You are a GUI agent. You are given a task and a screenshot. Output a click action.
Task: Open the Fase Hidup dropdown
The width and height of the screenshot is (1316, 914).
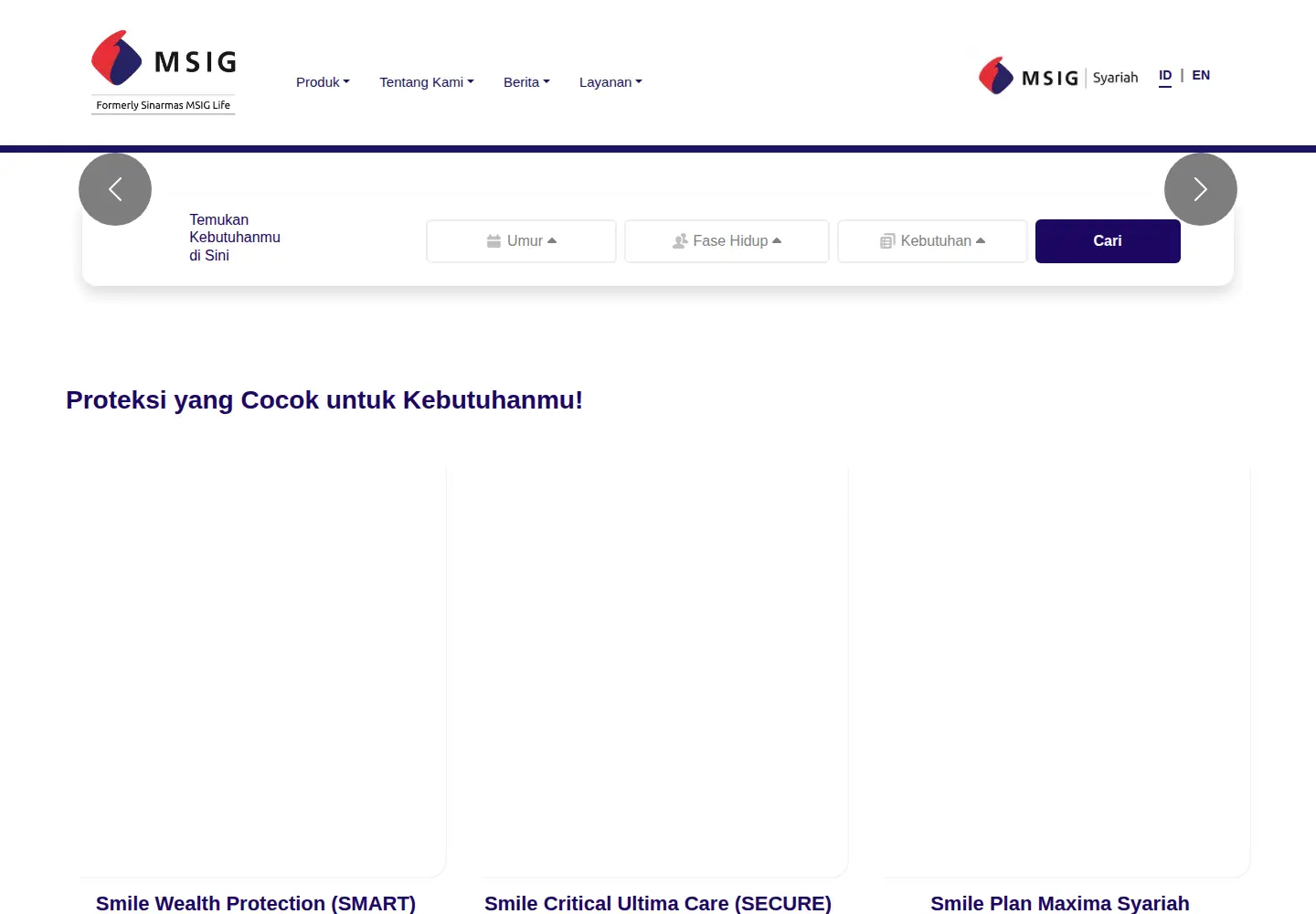tap(727, 241)
